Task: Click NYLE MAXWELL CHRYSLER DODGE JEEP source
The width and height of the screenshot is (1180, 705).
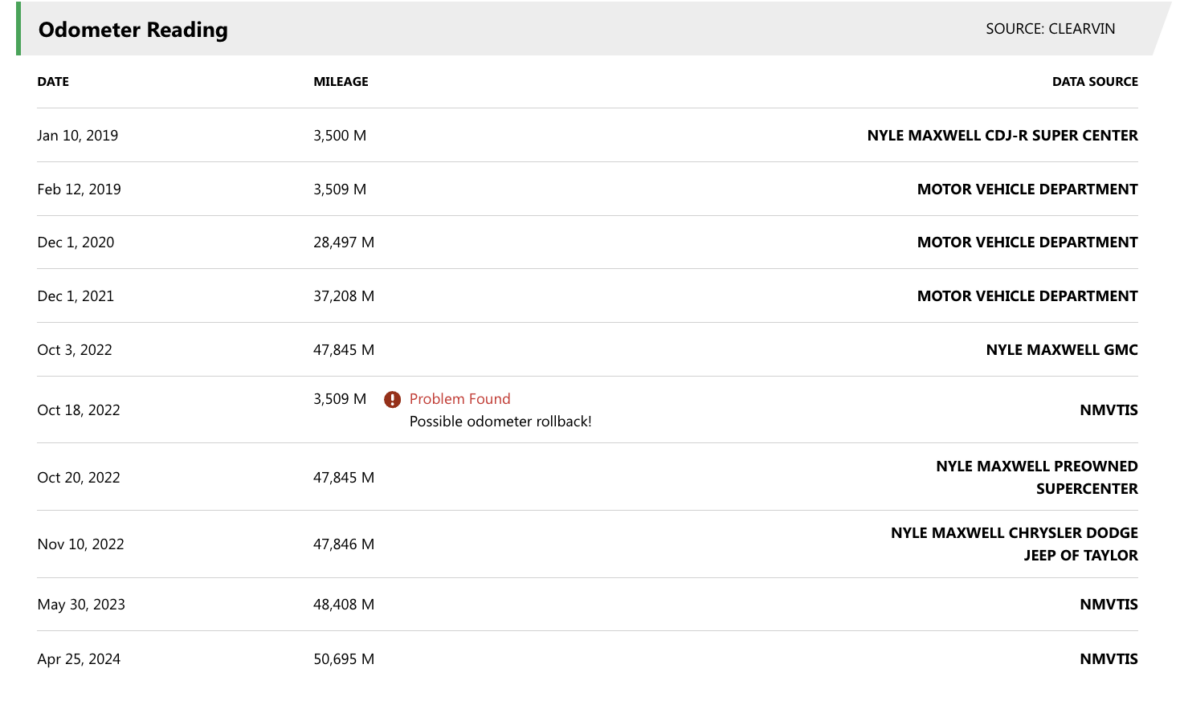Action: click(1014, 544)
